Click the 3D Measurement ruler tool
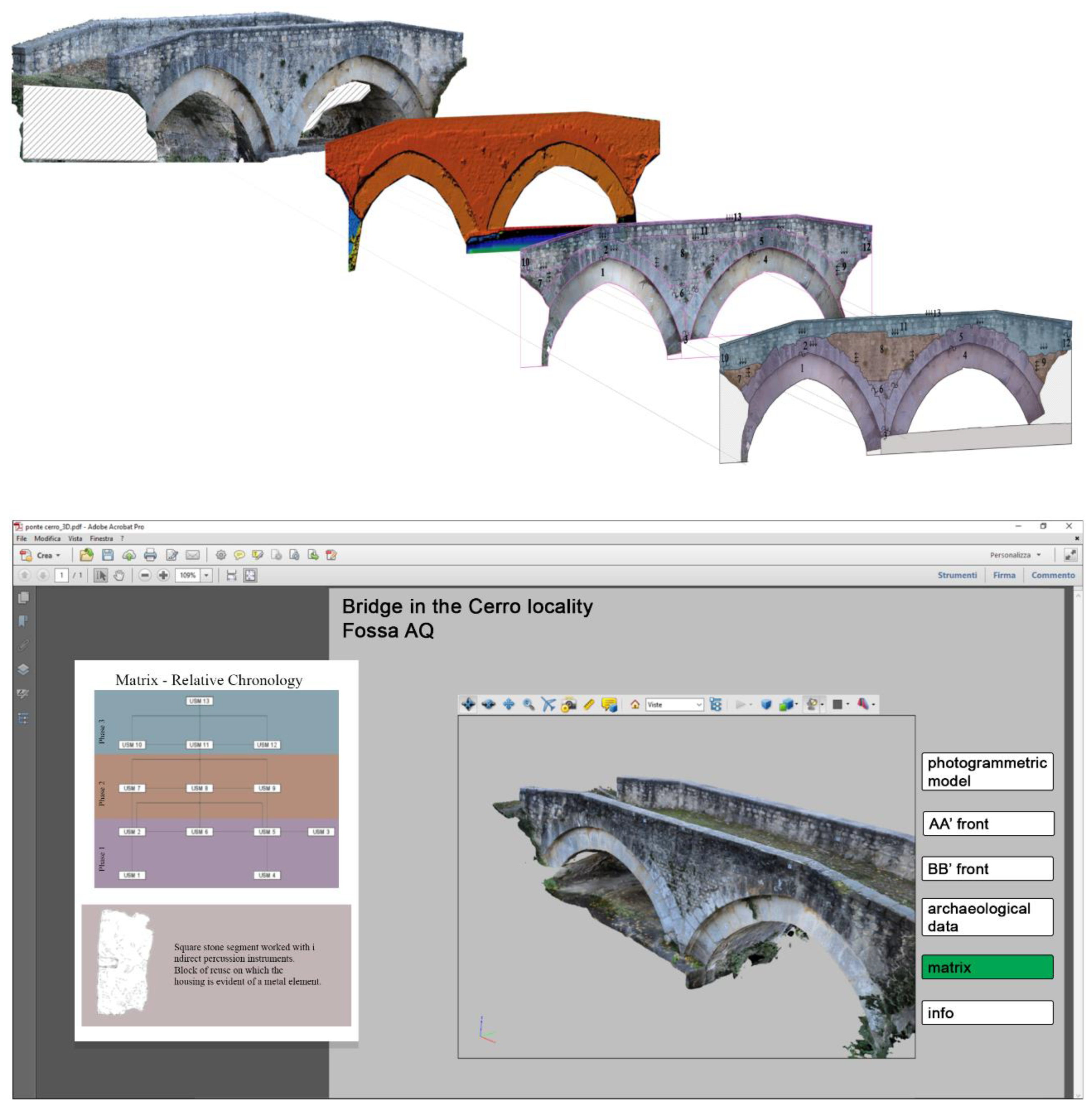This screenshot has width=1092, height=1109. pyautogui.click(x=588, y=704)
